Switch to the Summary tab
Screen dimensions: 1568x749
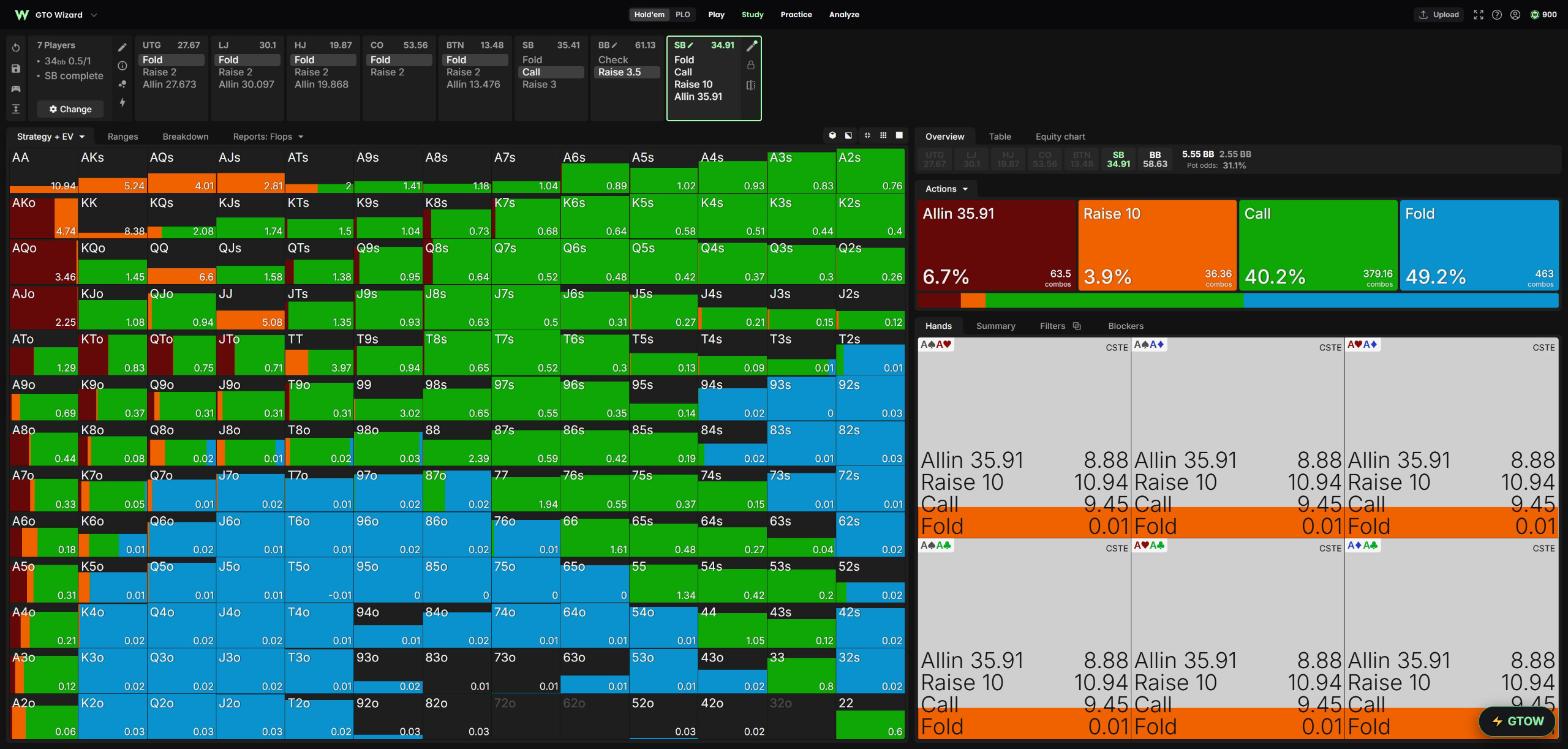point(995,326)
